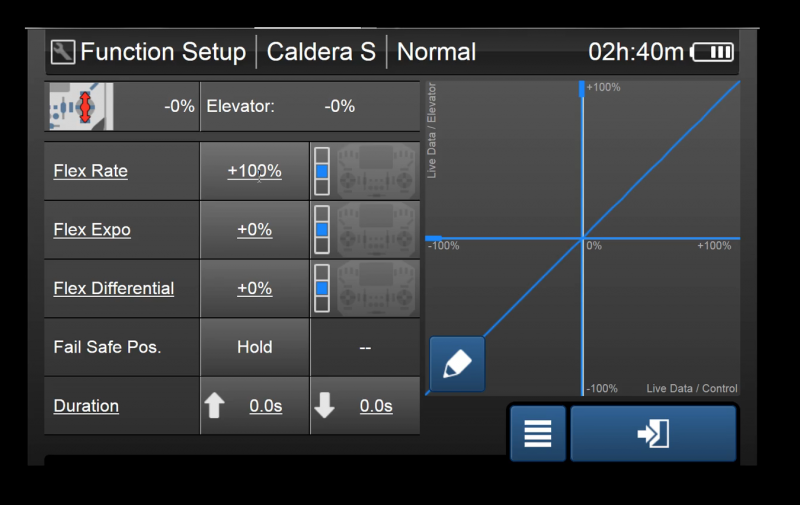Viewport: 800px width, 505px height.
Task: Open the Flex Differential transmitter switch selector
Action: coord(377,288)
